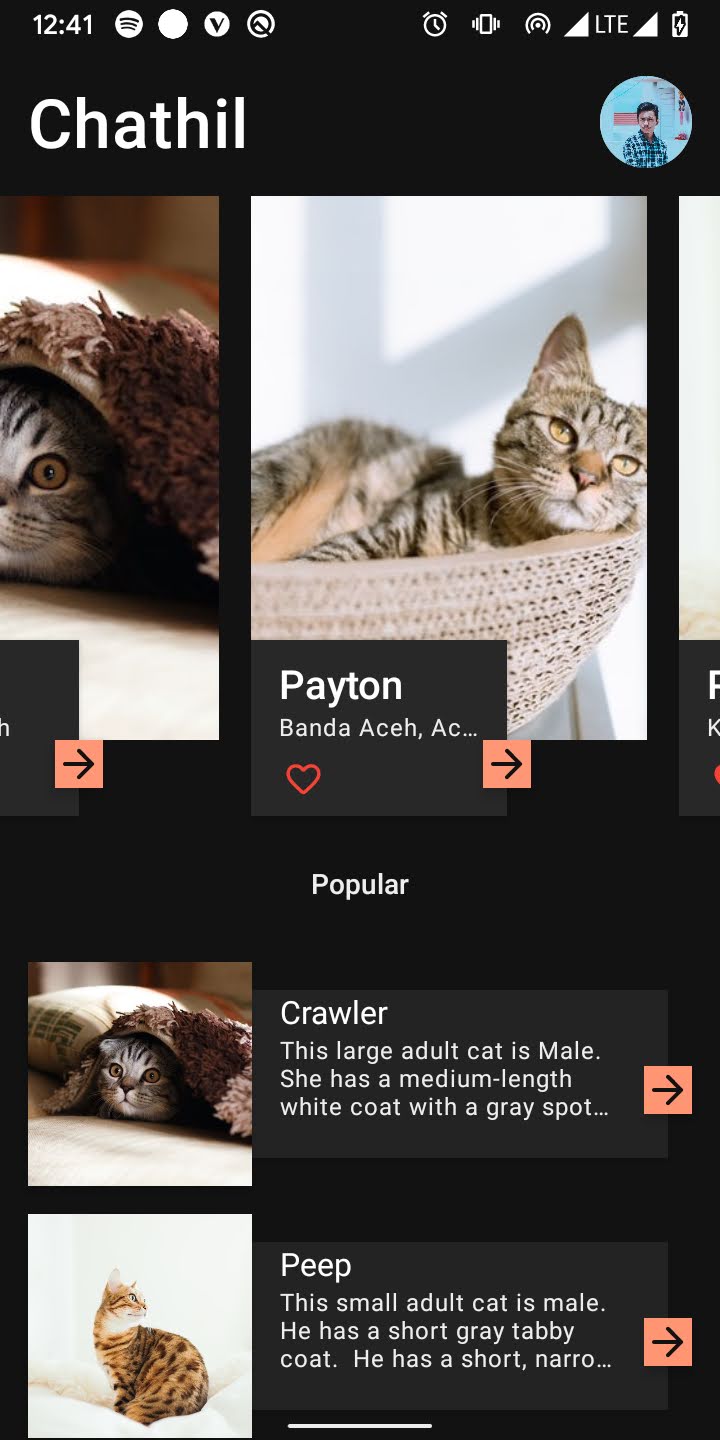Tap the Peep title text
Viewport: 720px width, 1440px height.
coord(316,1266)
